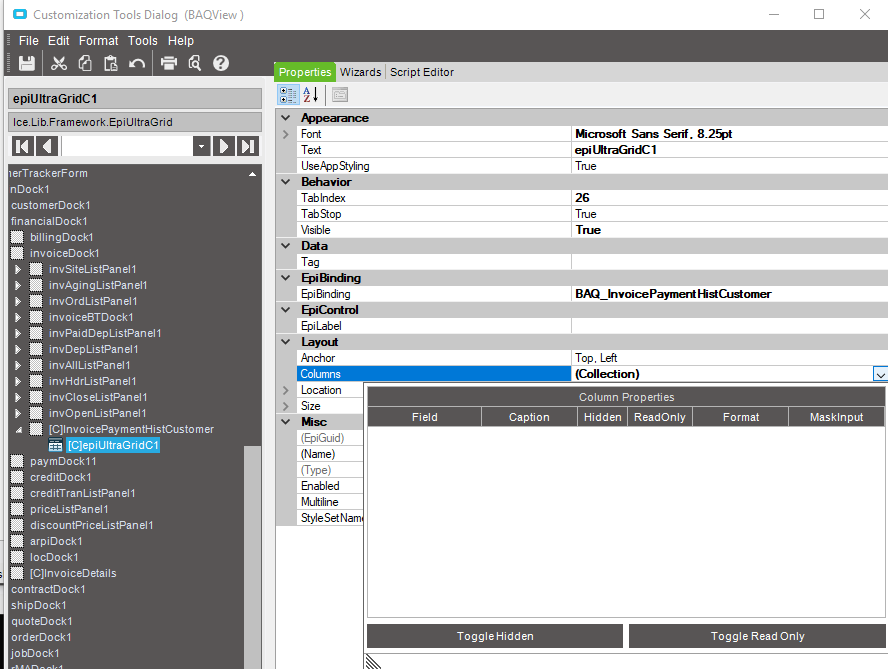This screenshot has height=669, width=888.
Task: Expand the invOpenListPanel1 tree node
Action: coord(18,414)
